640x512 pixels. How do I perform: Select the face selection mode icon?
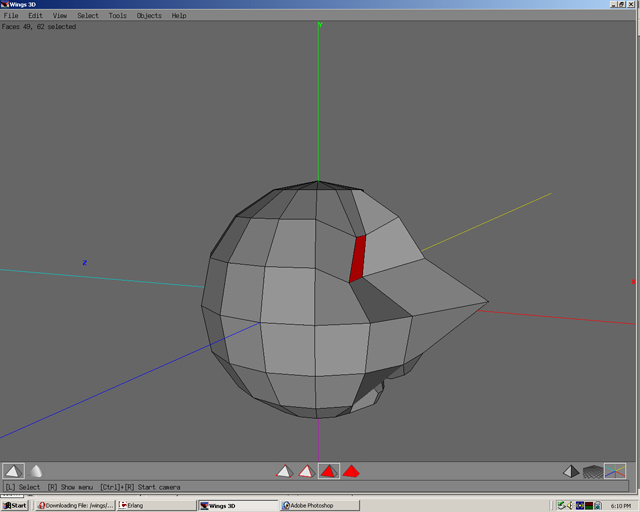328,471
